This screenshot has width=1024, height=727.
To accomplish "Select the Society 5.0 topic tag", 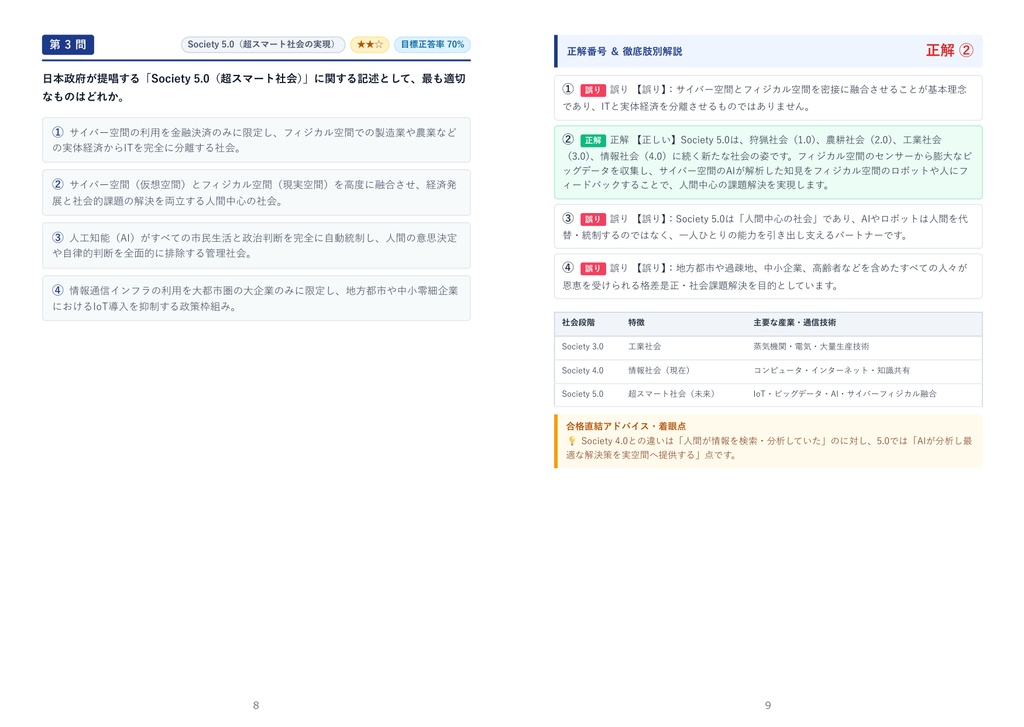I will point(263,44).
